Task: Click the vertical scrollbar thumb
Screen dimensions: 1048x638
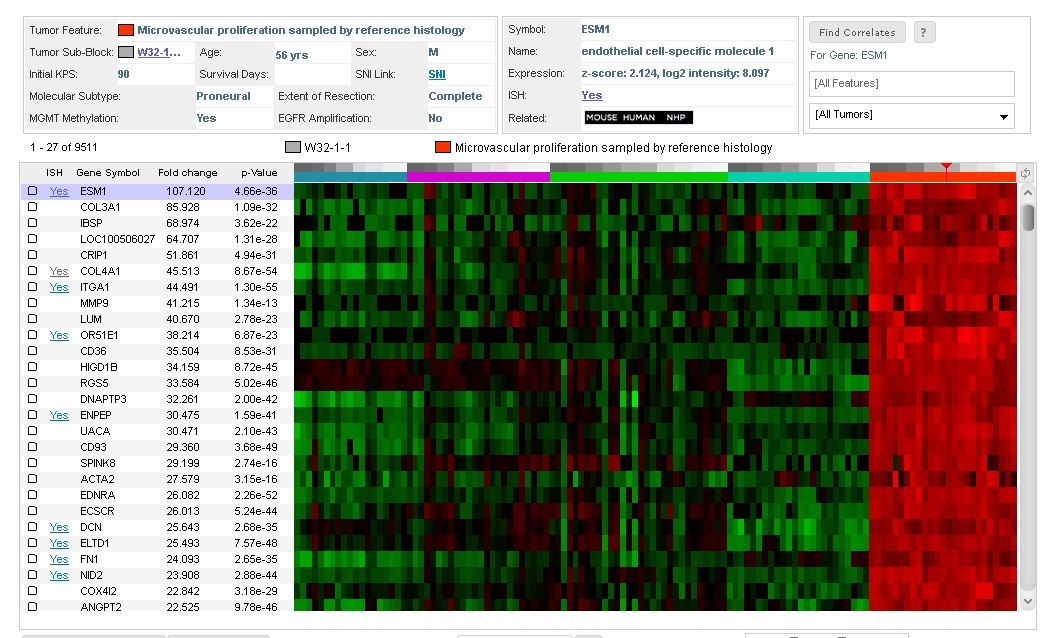Action: click(1029, 218)
